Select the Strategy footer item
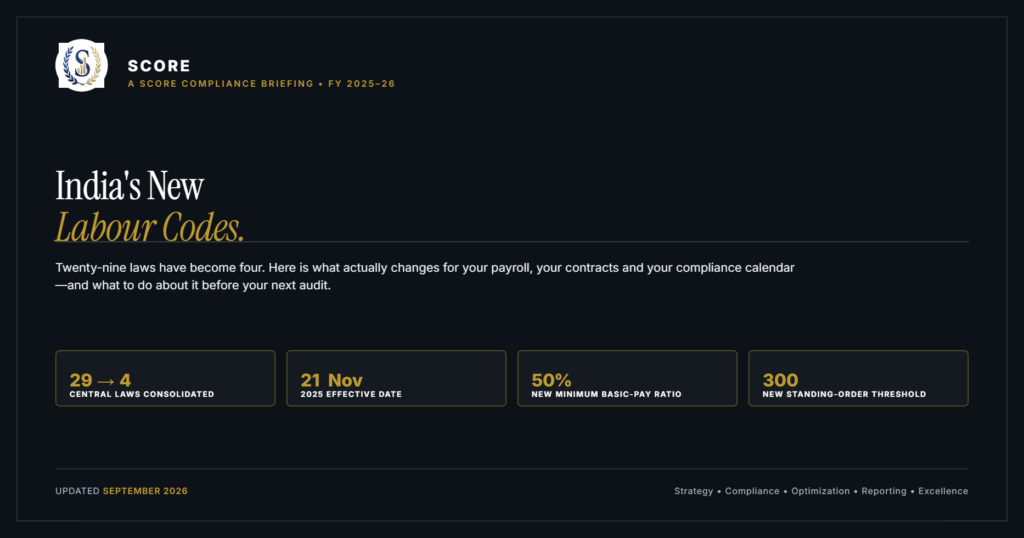Image resolution: width=1024 pixels, height=538 pixels. tap(694, 491)
